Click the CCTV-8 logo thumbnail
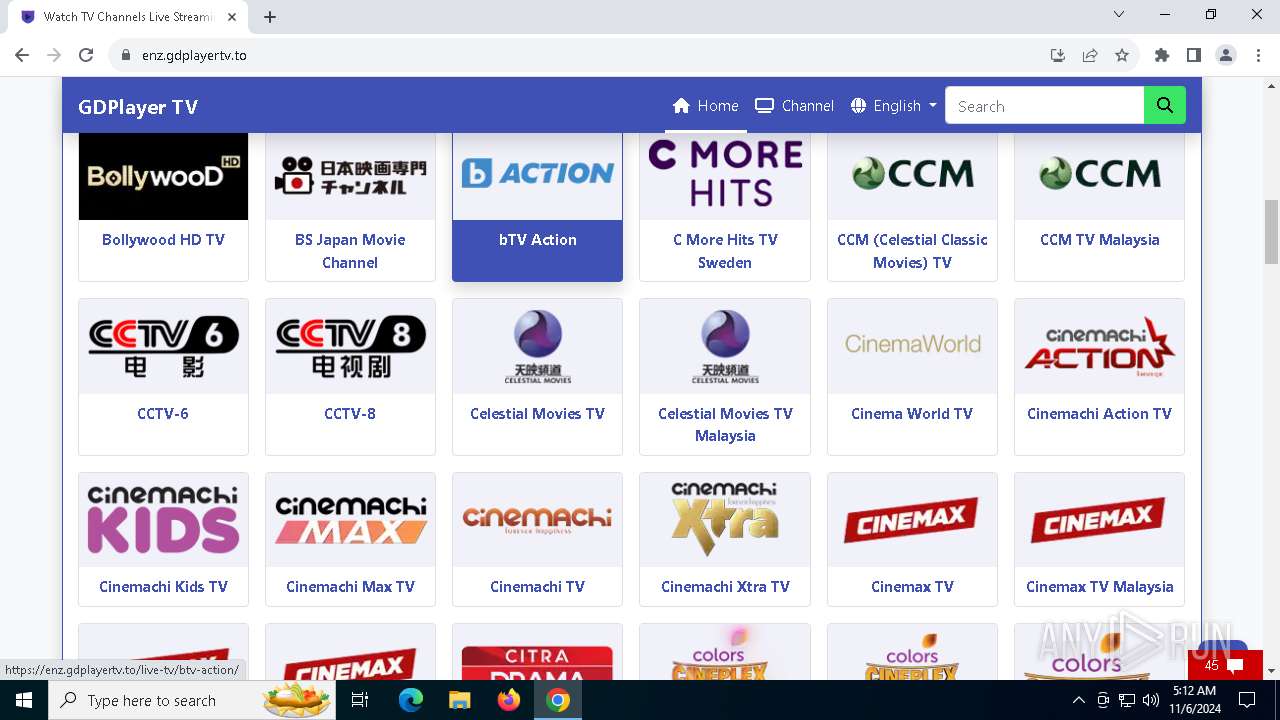This screenshot has width=1280, height=720. click(350, 346)
